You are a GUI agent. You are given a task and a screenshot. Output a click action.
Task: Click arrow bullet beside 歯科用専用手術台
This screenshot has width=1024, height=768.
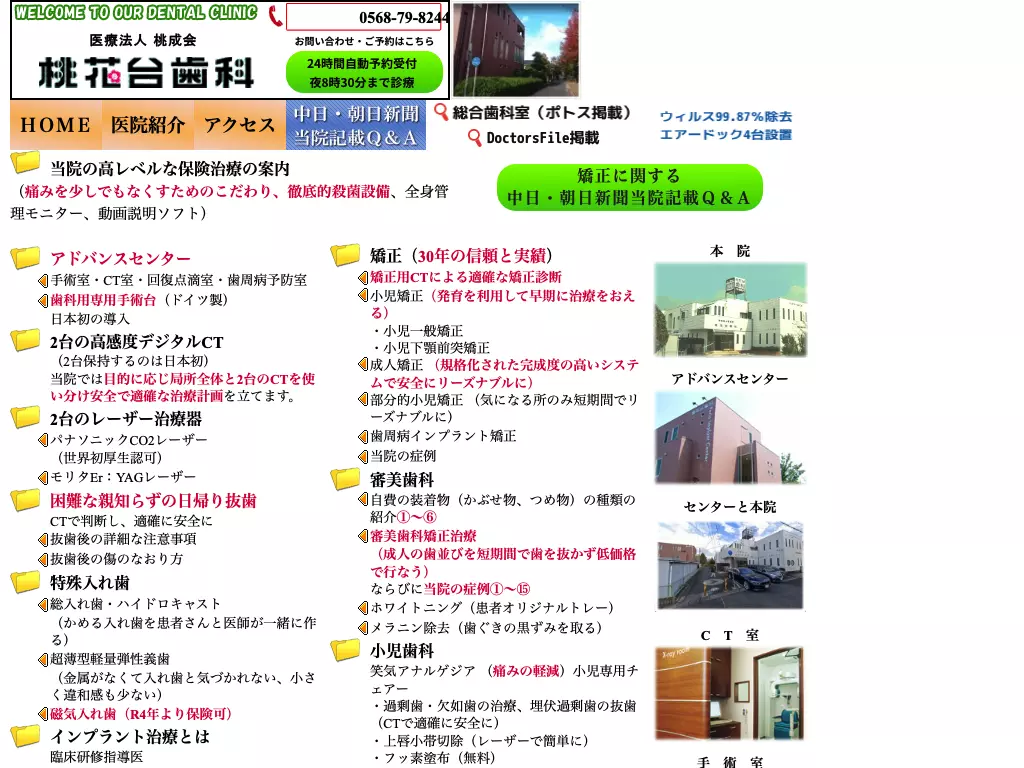(x=43, y=300)
